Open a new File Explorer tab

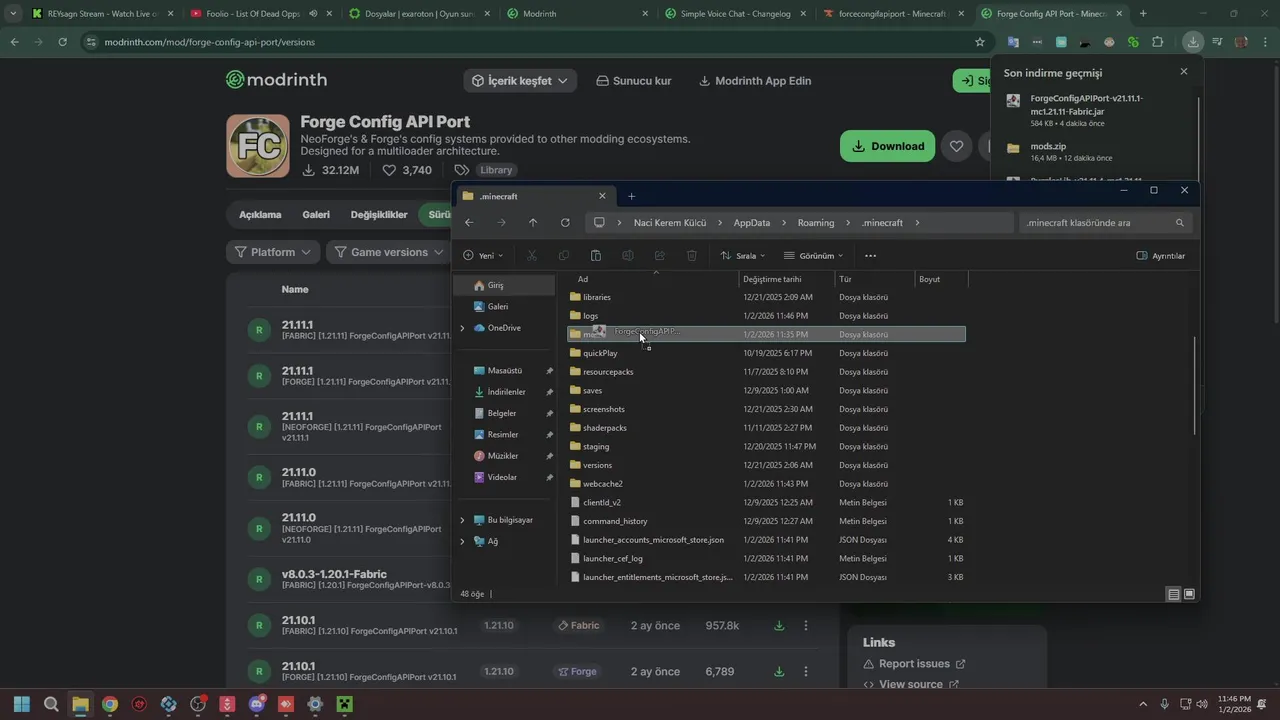pyautogui.click(x=631, y=196)
